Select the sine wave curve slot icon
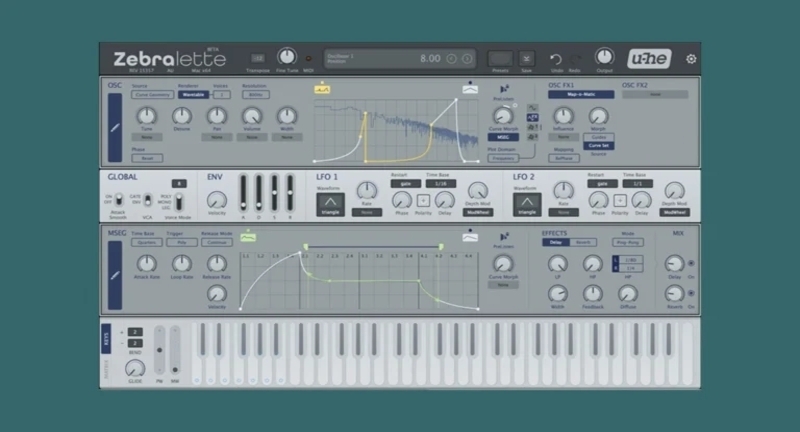The height and width of the screenshot is (432, 800). (x=532, y=108)
